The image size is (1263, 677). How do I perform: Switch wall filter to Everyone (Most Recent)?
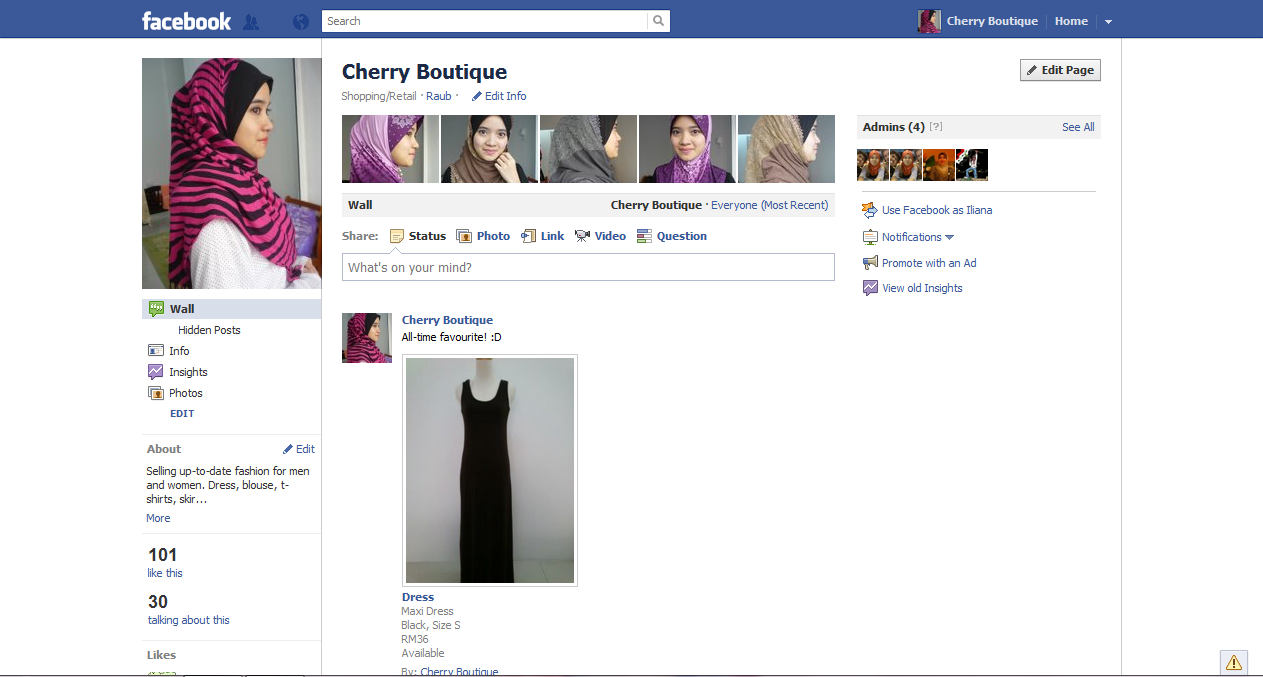(770, 205)
